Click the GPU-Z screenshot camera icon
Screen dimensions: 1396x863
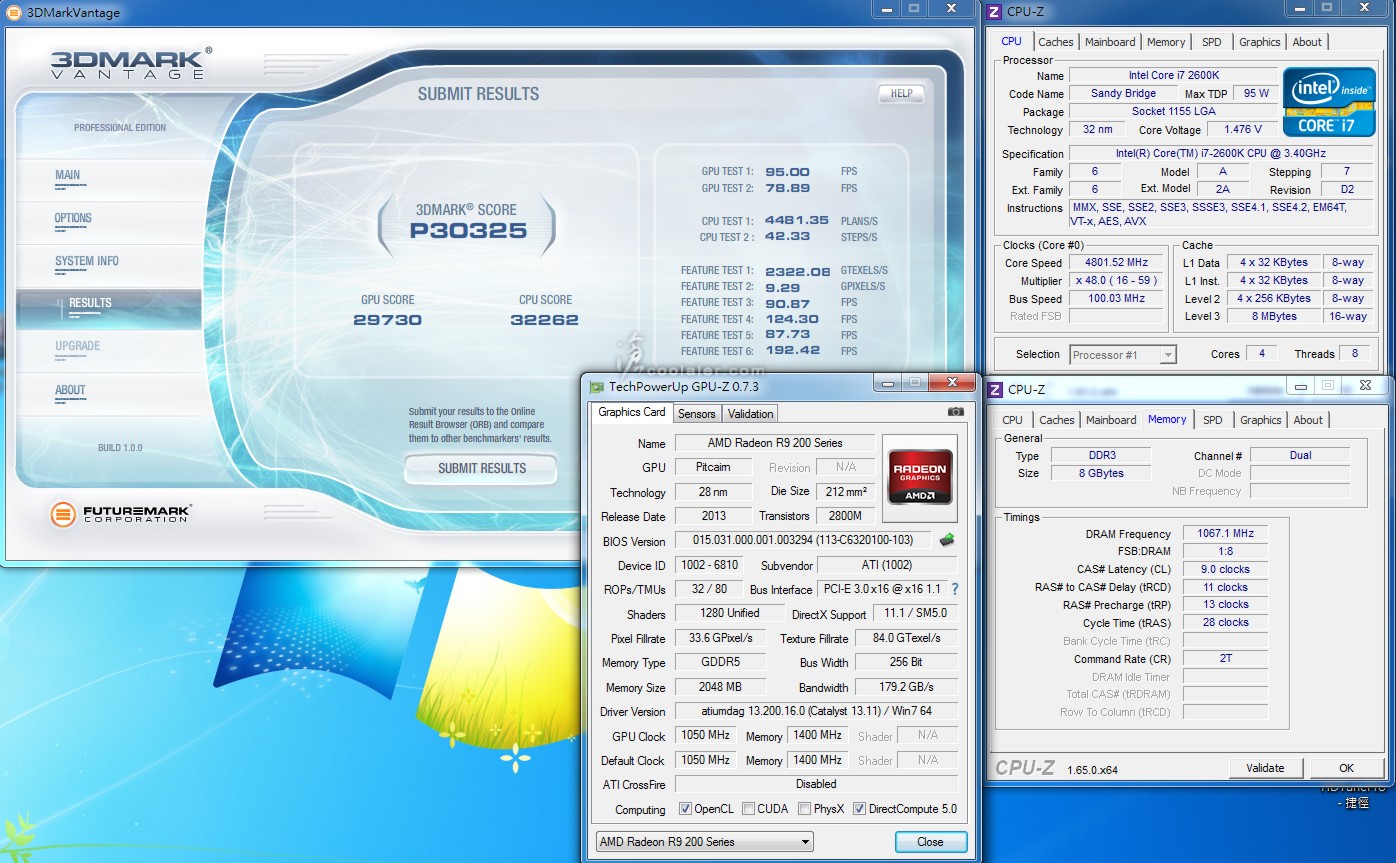coord(956,412)
